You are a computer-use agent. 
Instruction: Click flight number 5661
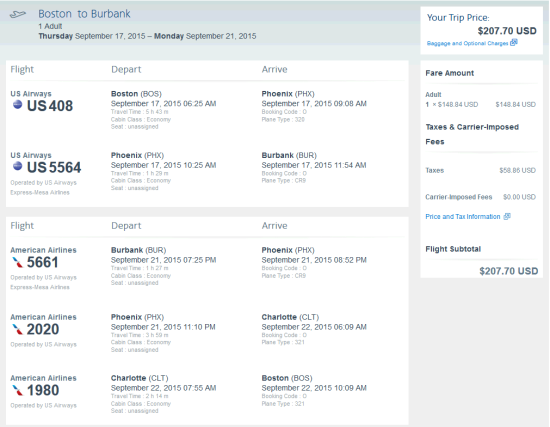click(42, 262)
